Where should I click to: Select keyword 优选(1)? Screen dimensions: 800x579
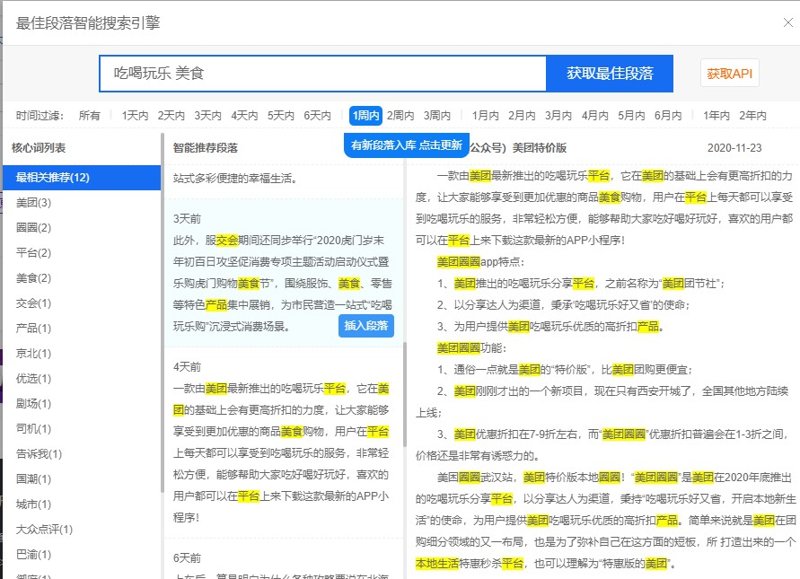33,379
